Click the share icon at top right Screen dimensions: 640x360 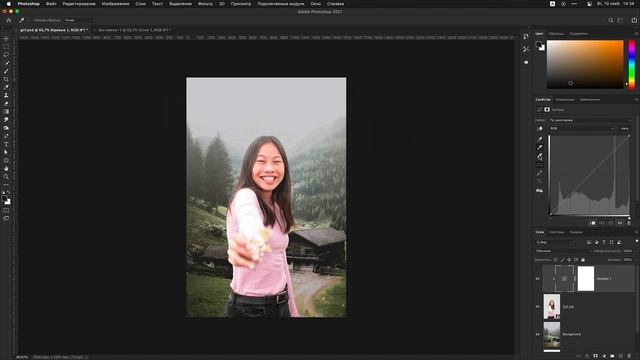coord(634,20)
